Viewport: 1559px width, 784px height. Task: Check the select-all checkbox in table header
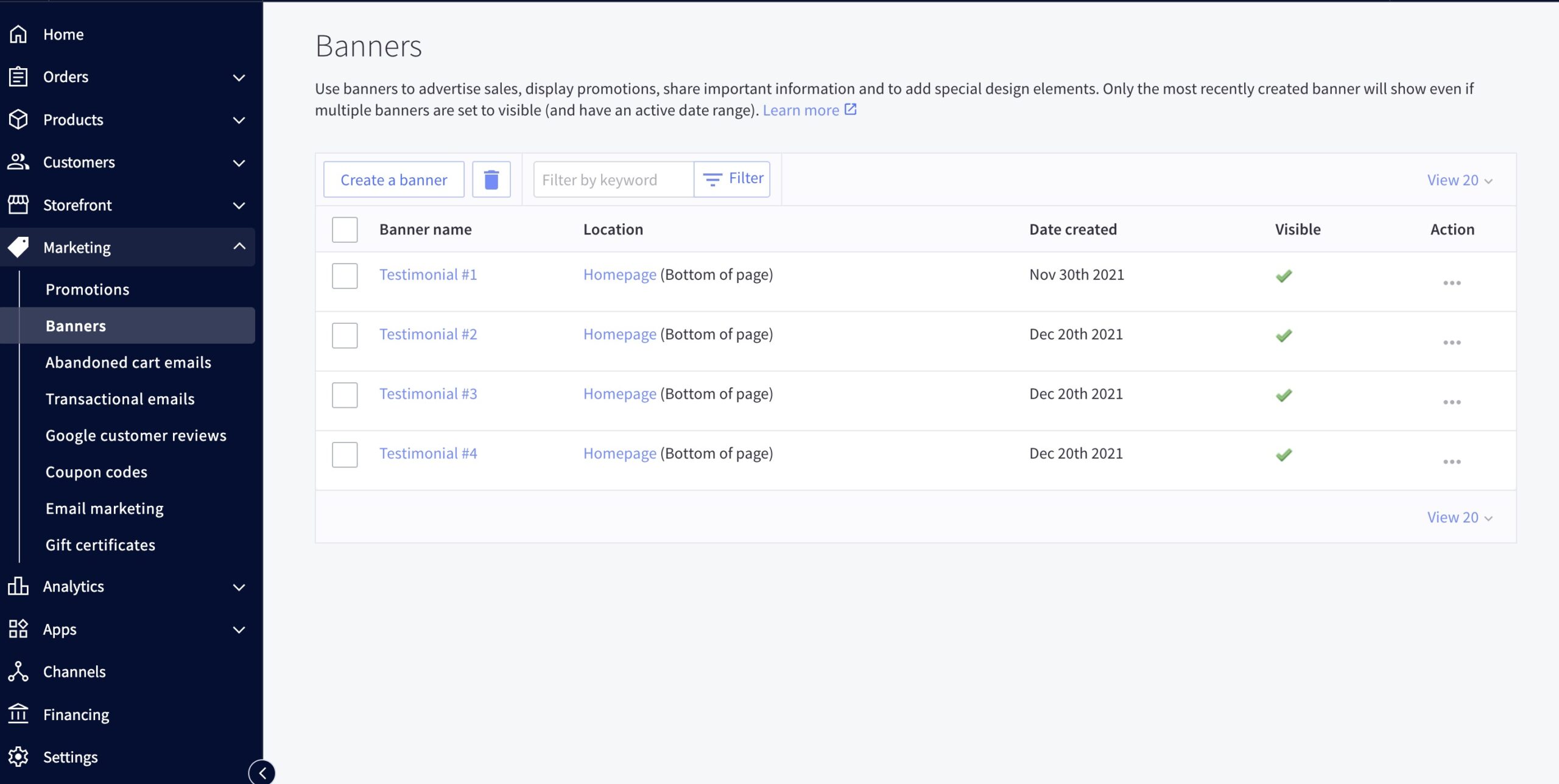tap(345, 229)
